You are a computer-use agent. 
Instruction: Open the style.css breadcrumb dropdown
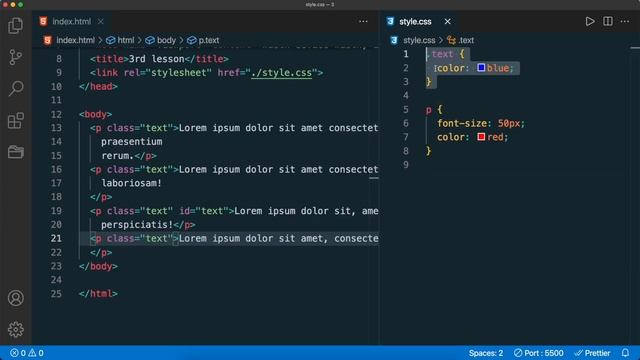click(x=419, y=40)
